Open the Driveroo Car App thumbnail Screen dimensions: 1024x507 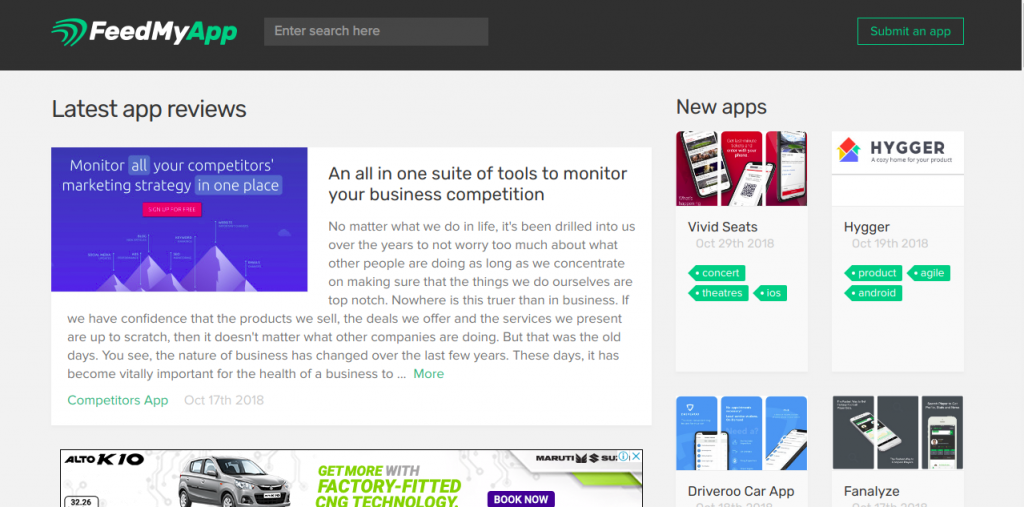(x=741, y=433)
